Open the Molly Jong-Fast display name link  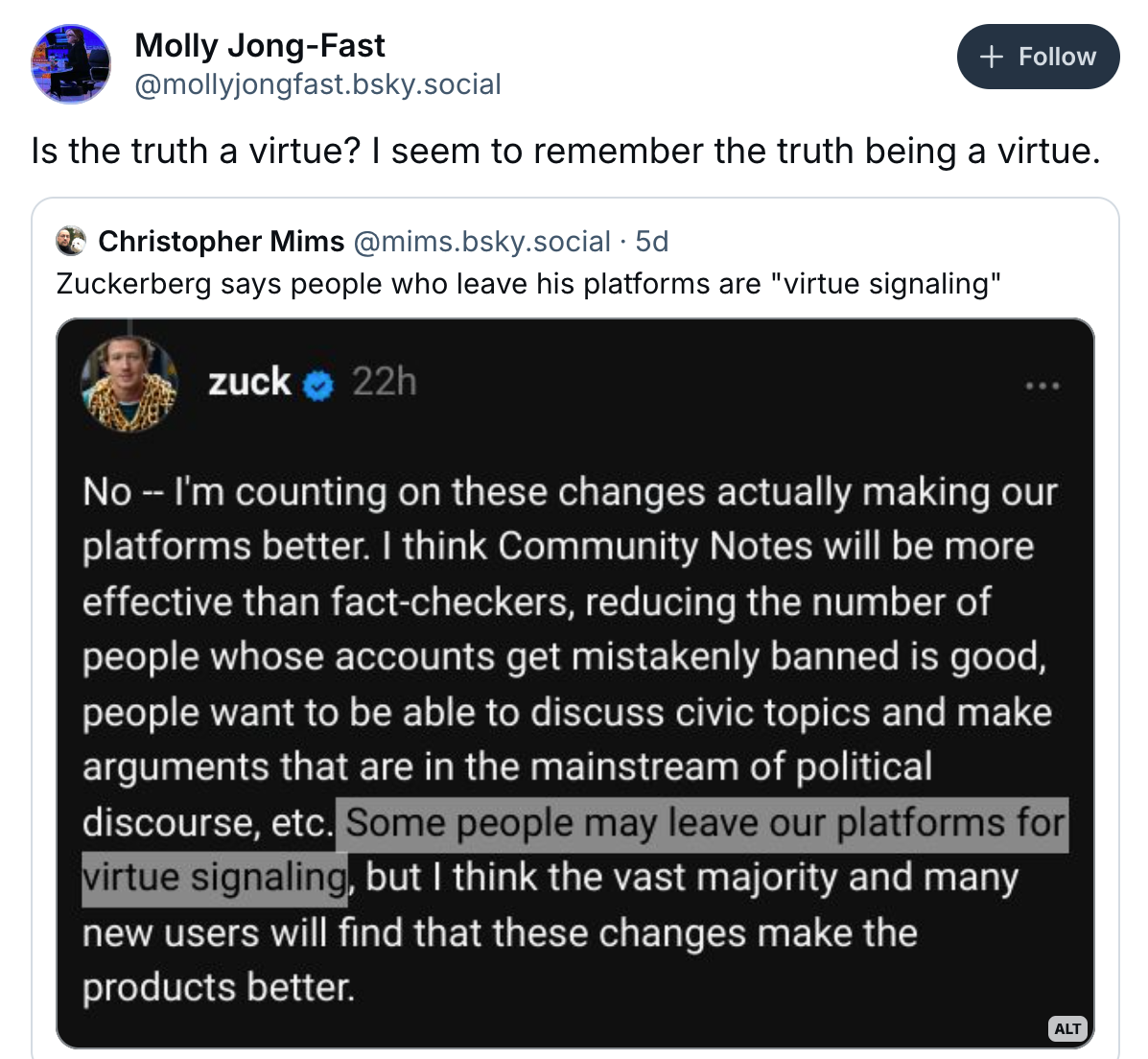tap(260, 45)
